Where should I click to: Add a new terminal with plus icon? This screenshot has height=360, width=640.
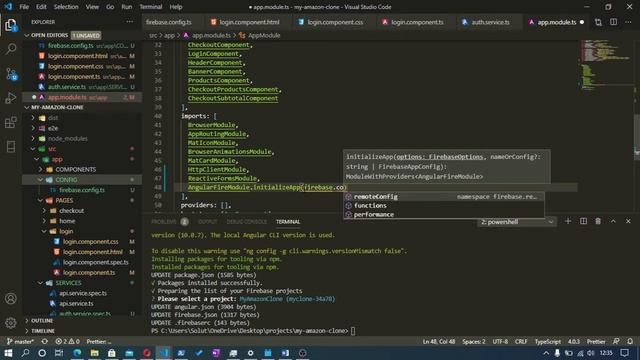(x=568, y=221)
